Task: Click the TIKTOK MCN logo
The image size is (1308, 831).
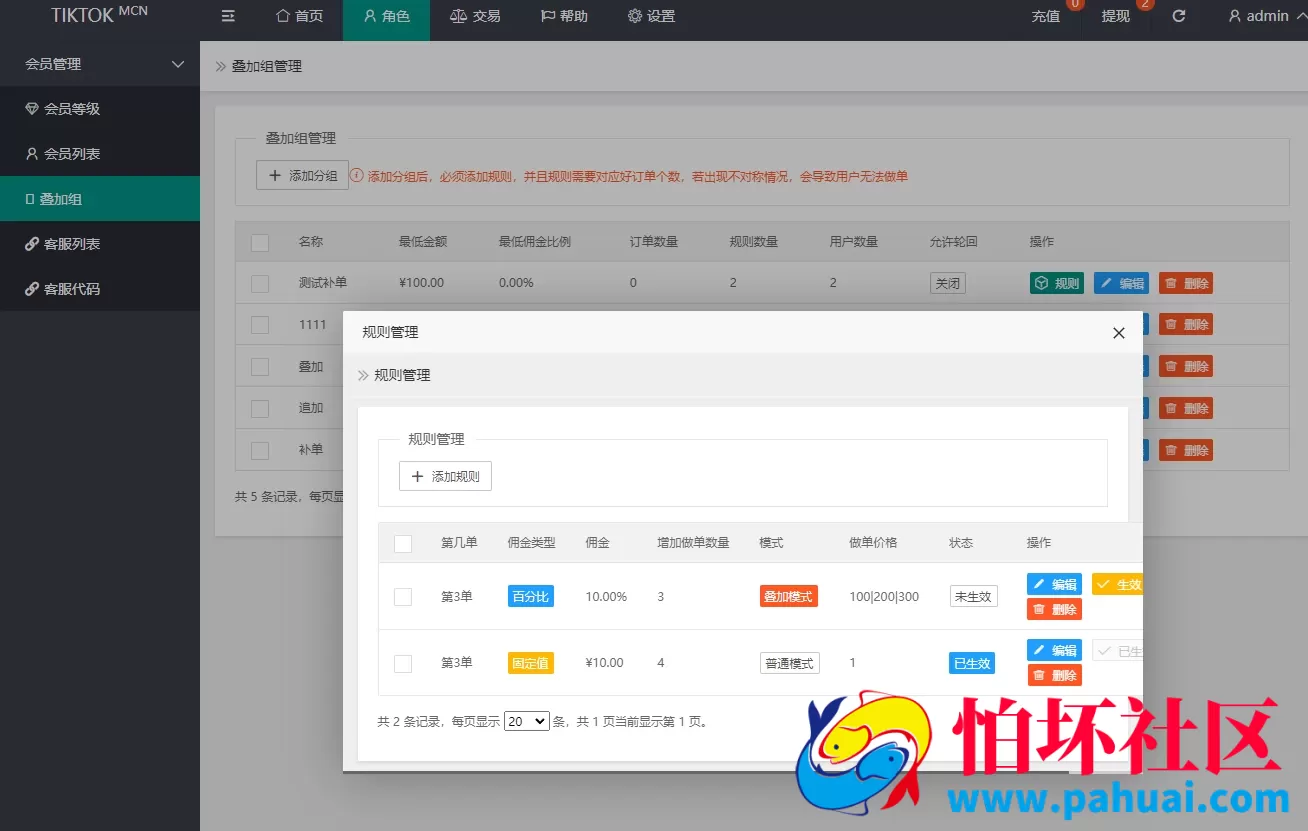Action: tap(100, 15)
